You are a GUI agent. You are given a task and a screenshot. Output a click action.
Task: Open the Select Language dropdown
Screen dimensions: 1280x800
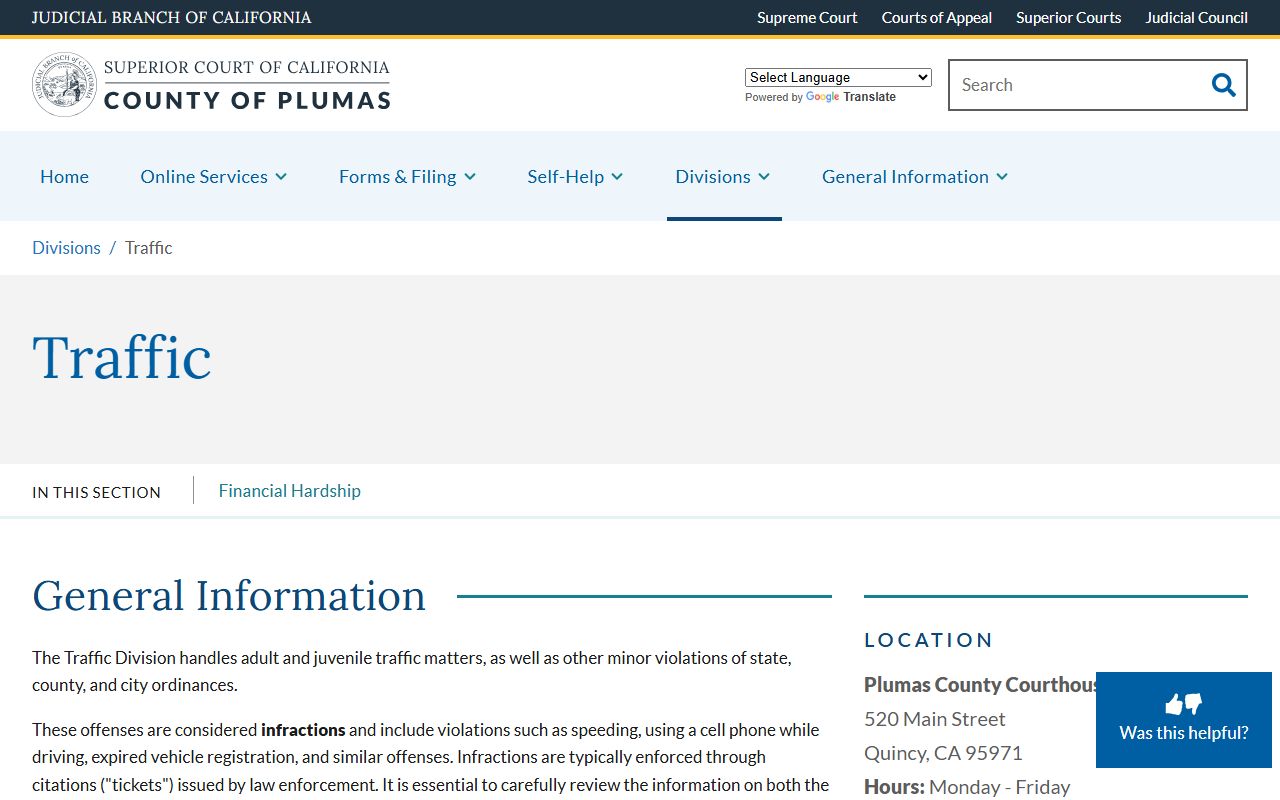(x=838, y=77)
